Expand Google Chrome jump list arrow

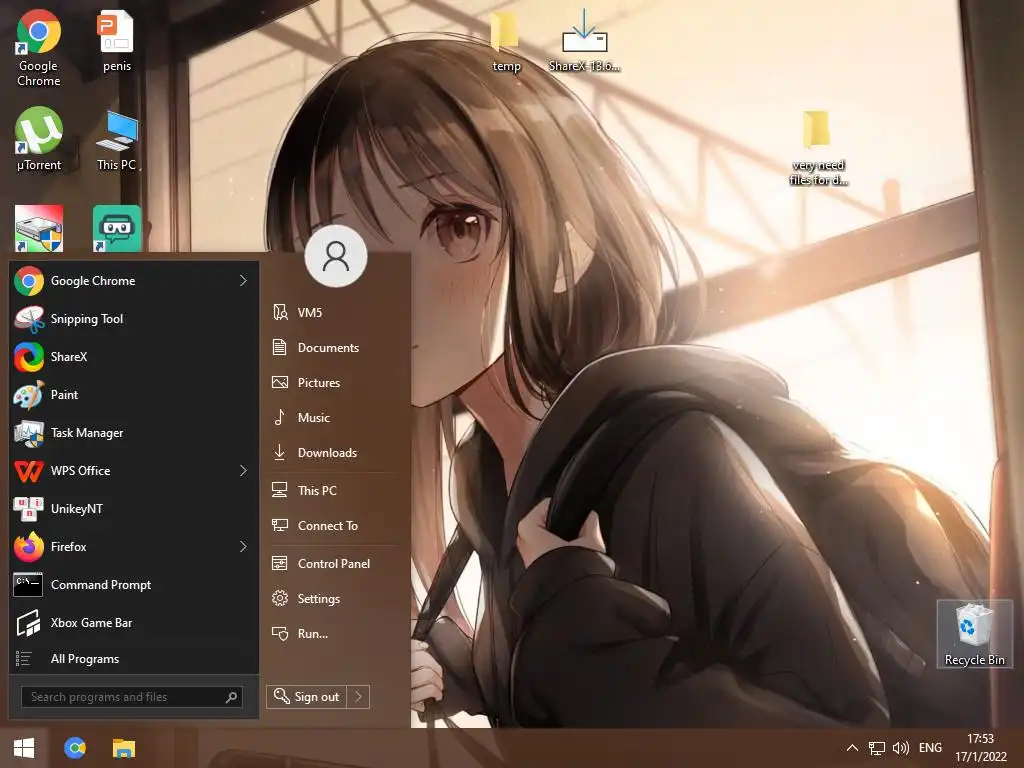[x=243, y=281]
